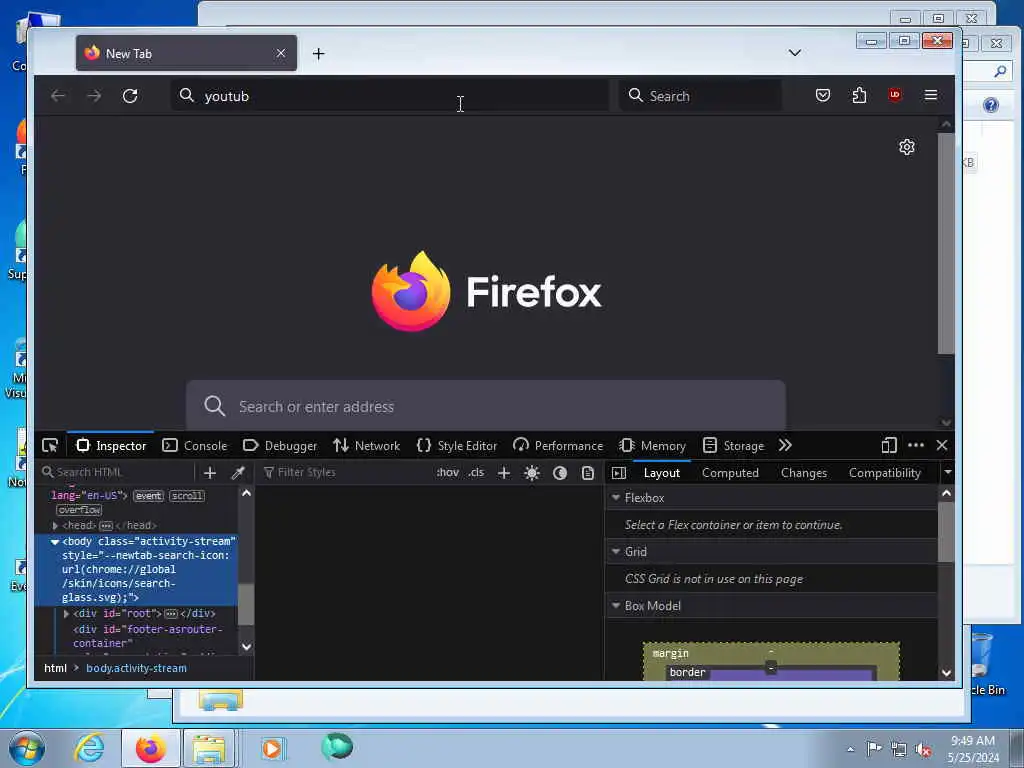Switch to the Console panel
This screenshot has height=768, width=1024.
pyautogui.click(x=195, y=445)
